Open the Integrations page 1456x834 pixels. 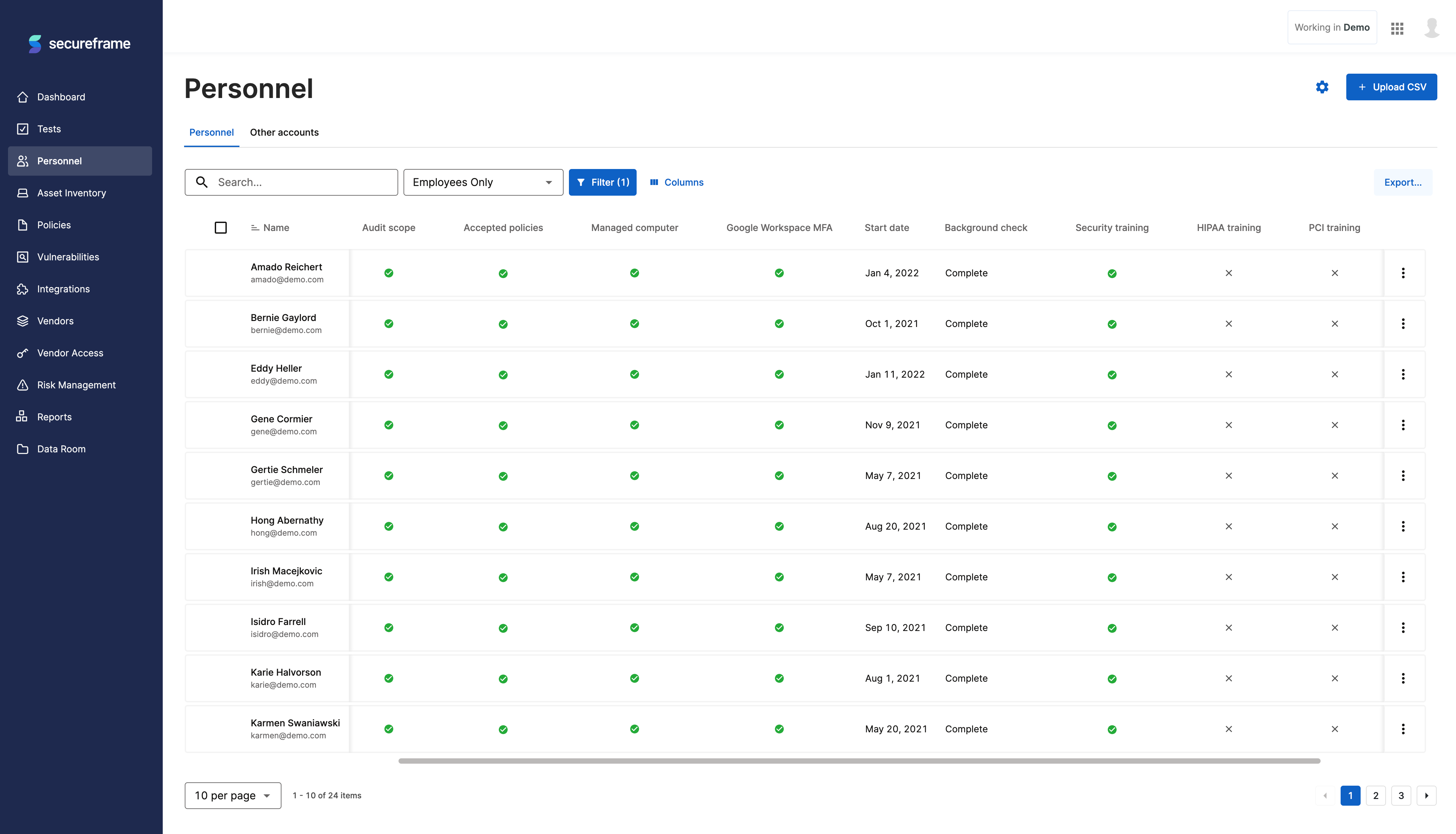point(63,289)
